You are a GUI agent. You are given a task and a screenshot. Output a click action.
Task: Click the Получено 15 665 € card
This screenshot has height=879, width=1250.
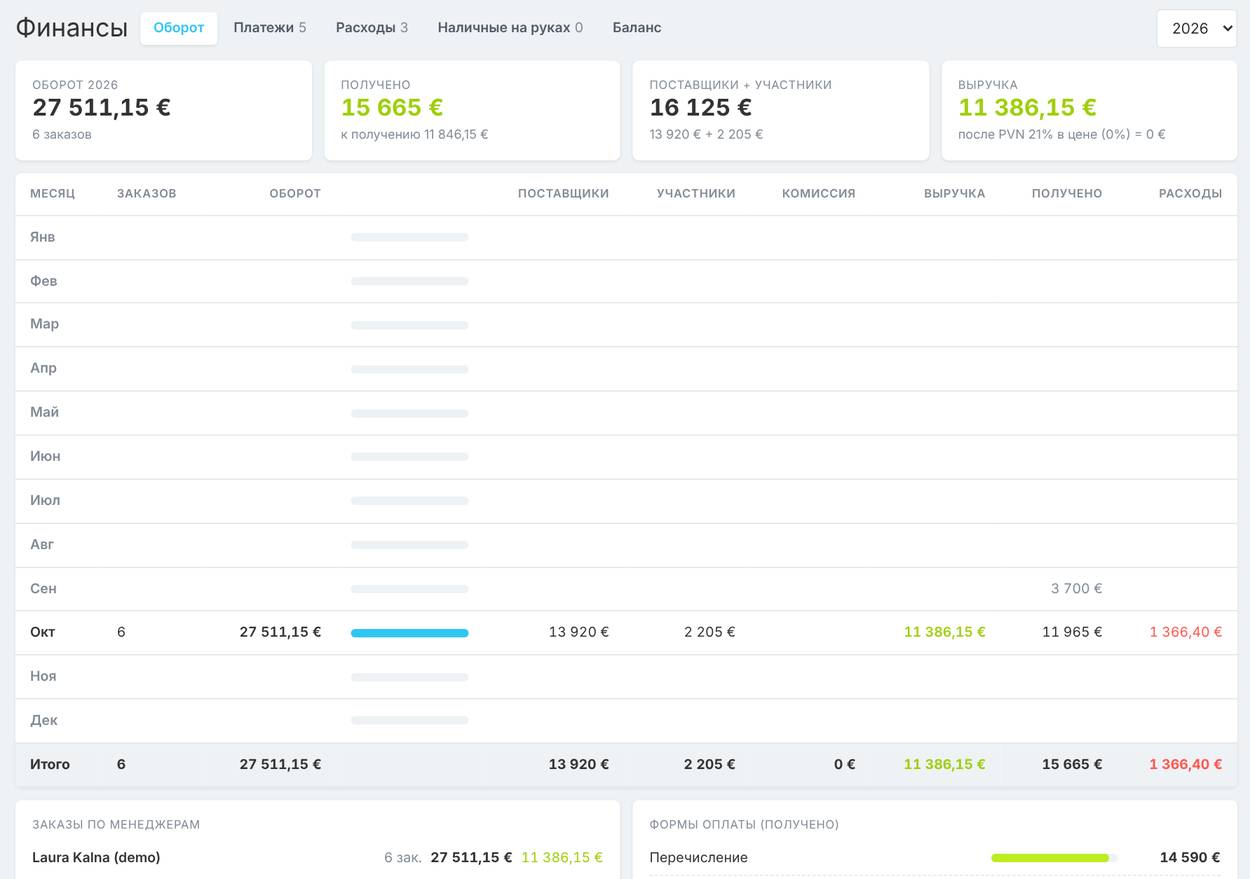[472, 110]
